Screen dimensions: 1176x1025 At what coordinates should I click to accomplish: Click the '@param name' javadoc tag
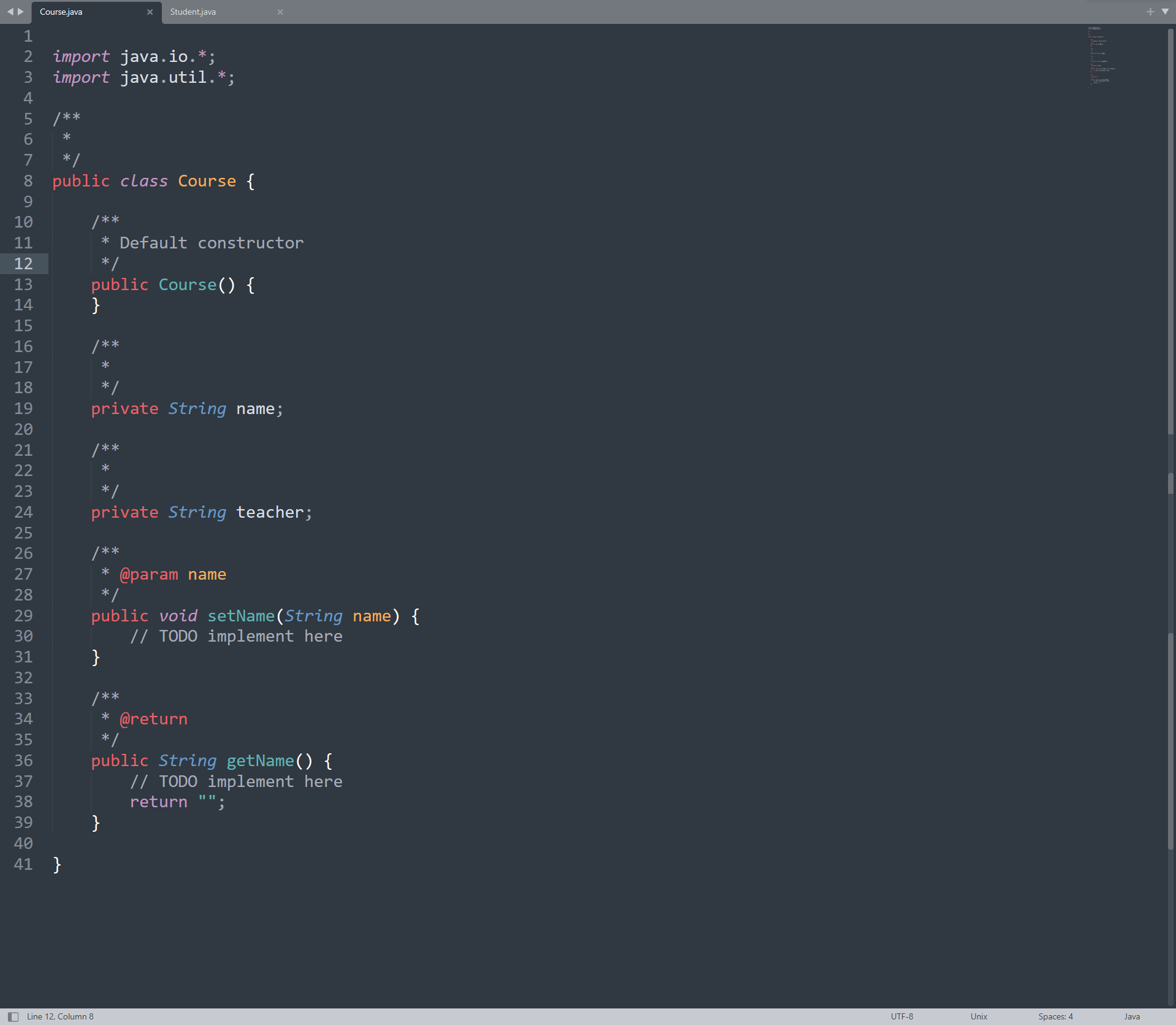[173, 575]
